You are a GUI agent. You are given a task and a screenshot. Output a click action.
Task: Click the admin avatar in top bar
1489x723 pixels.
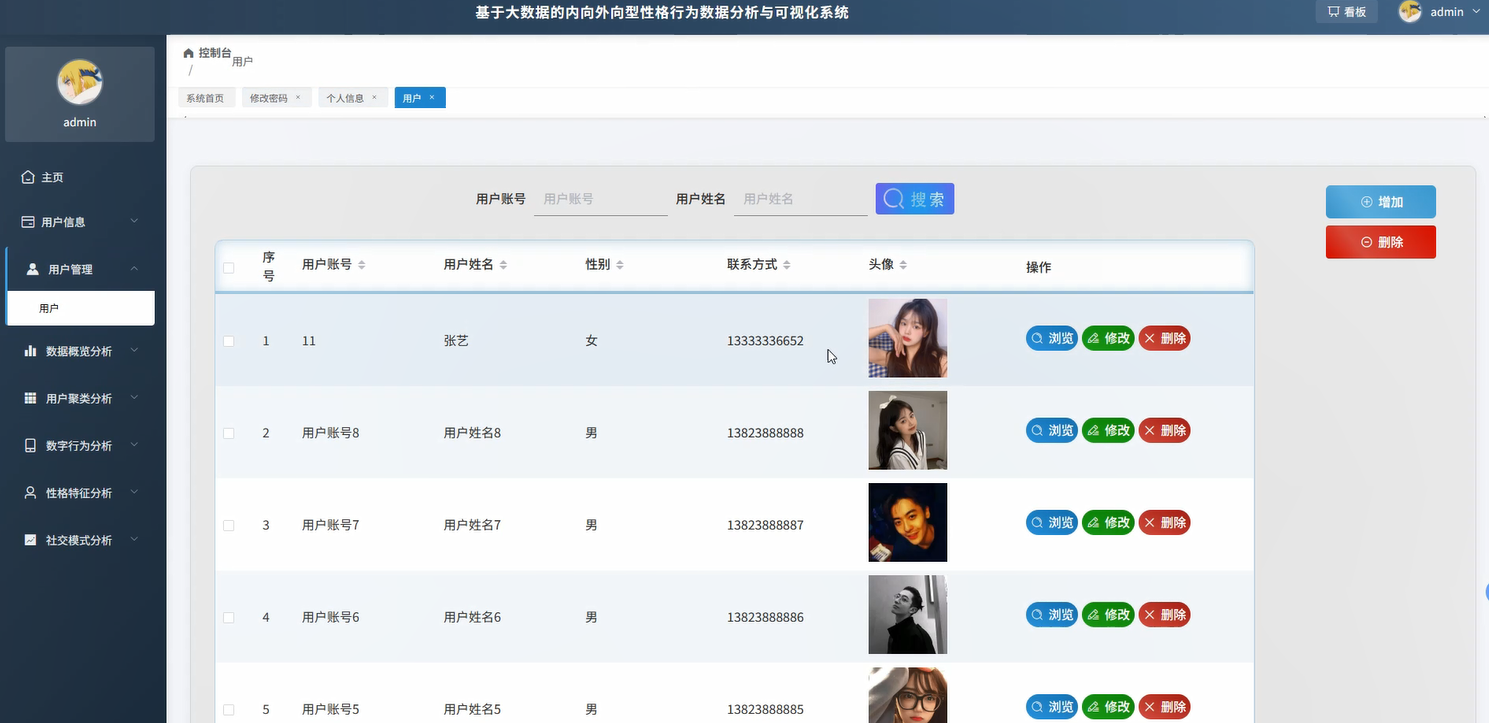click(1410, 12)
